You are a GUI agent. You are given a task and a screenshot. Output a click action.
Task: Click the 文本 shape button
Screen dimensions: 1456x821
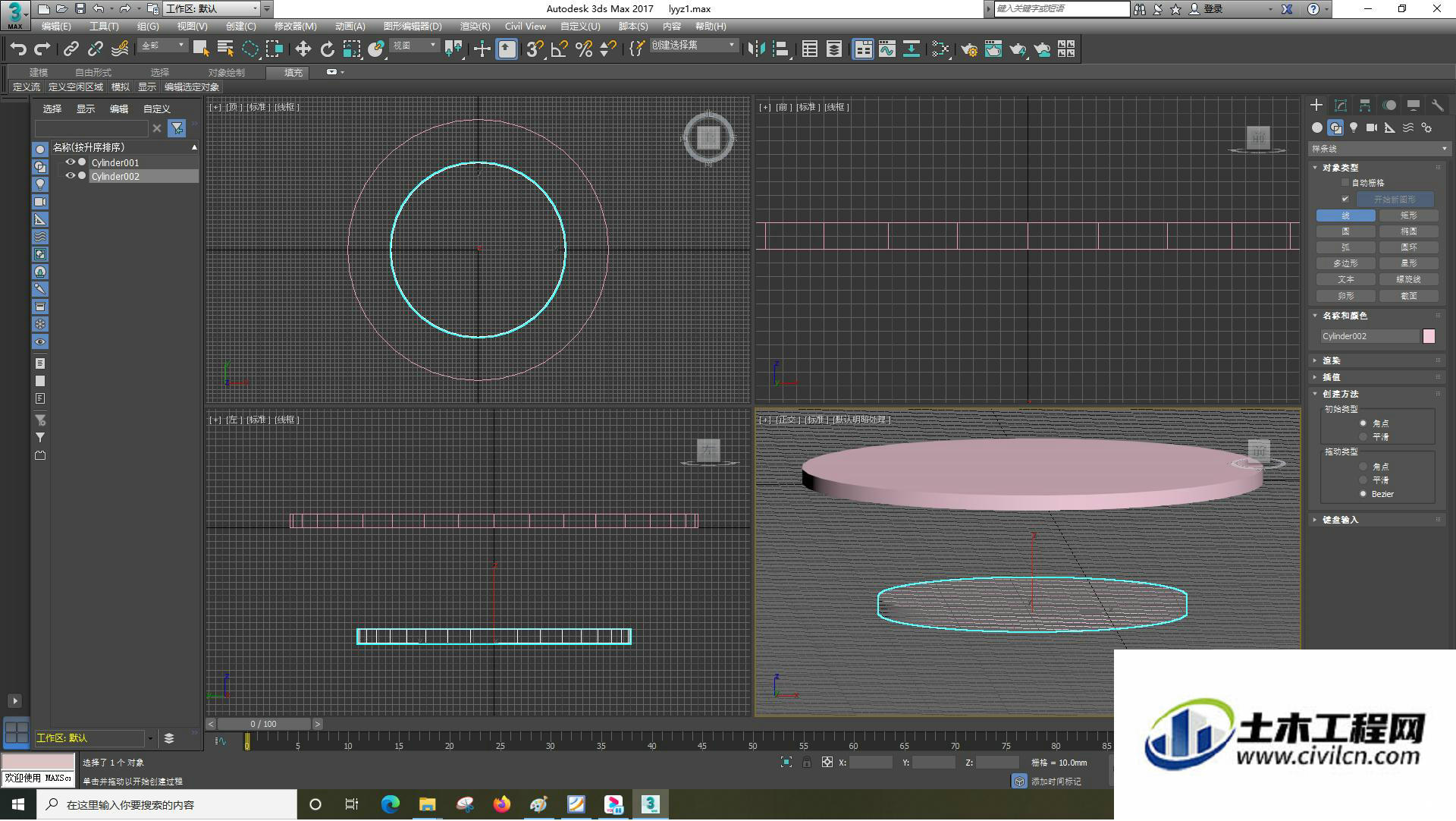(1345, 279)
